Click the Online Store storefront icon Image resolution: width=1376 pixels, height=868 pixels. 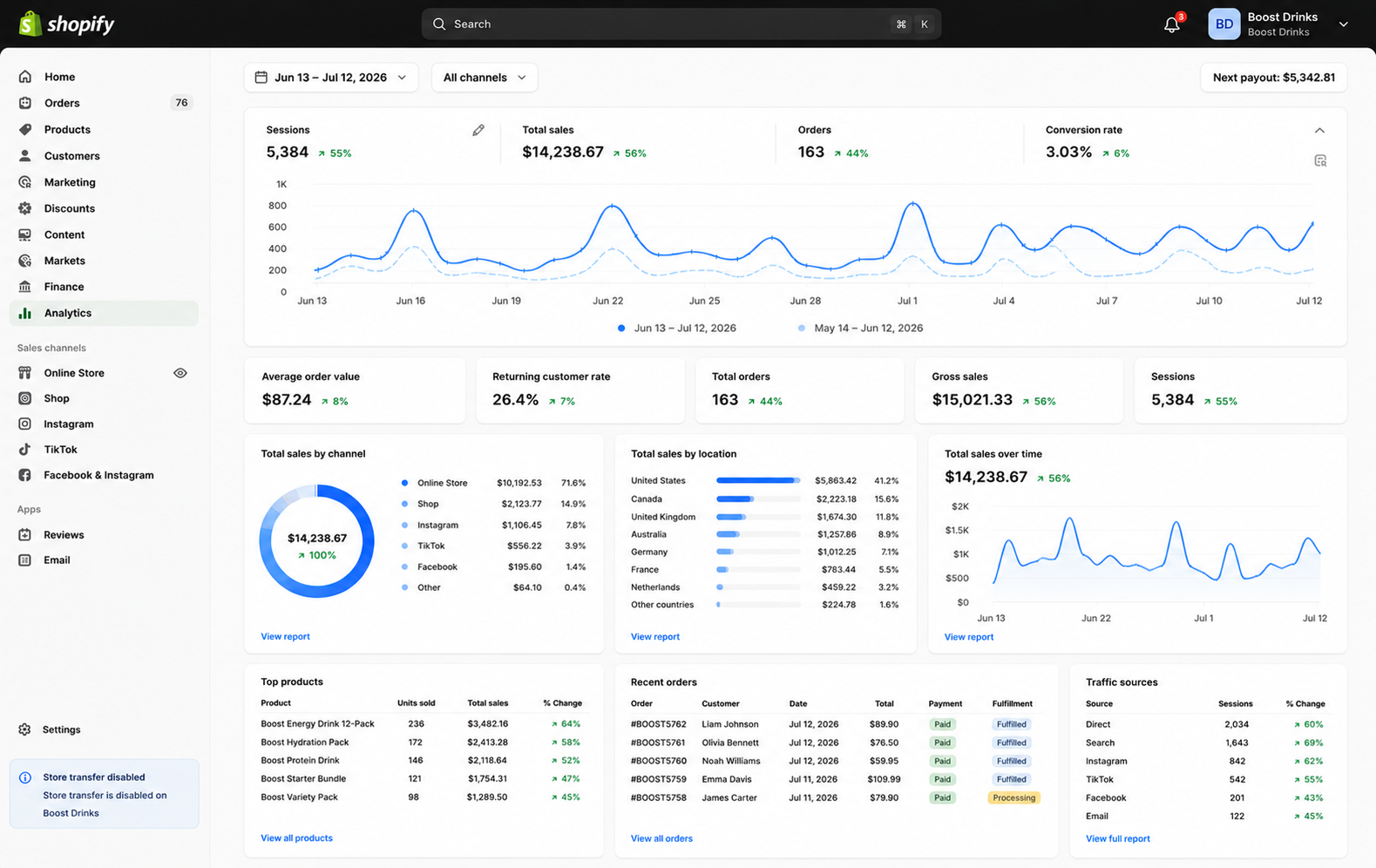pyautogui.click(x=25, y=373)
